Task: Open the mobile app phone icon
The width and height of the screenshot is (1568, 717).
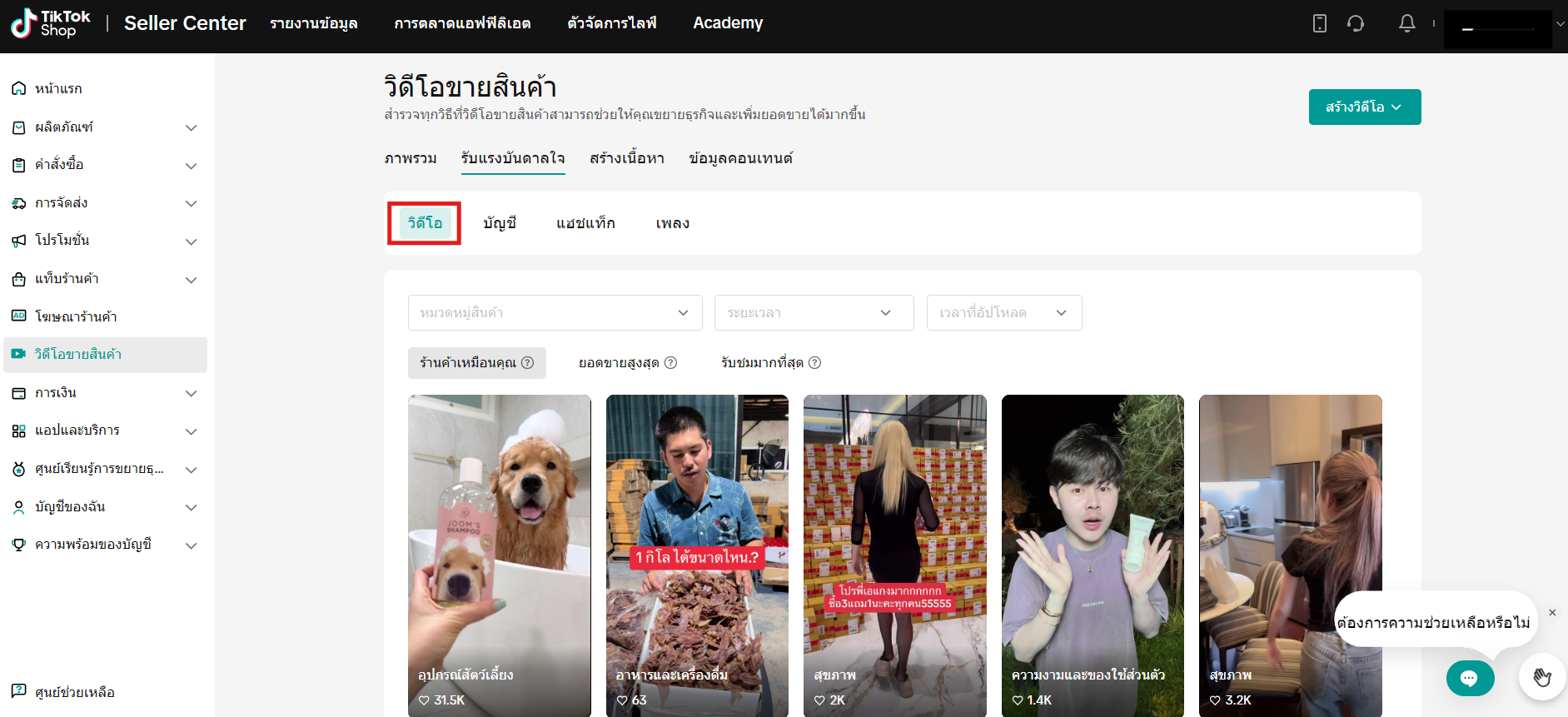Action: point(1320,23)
